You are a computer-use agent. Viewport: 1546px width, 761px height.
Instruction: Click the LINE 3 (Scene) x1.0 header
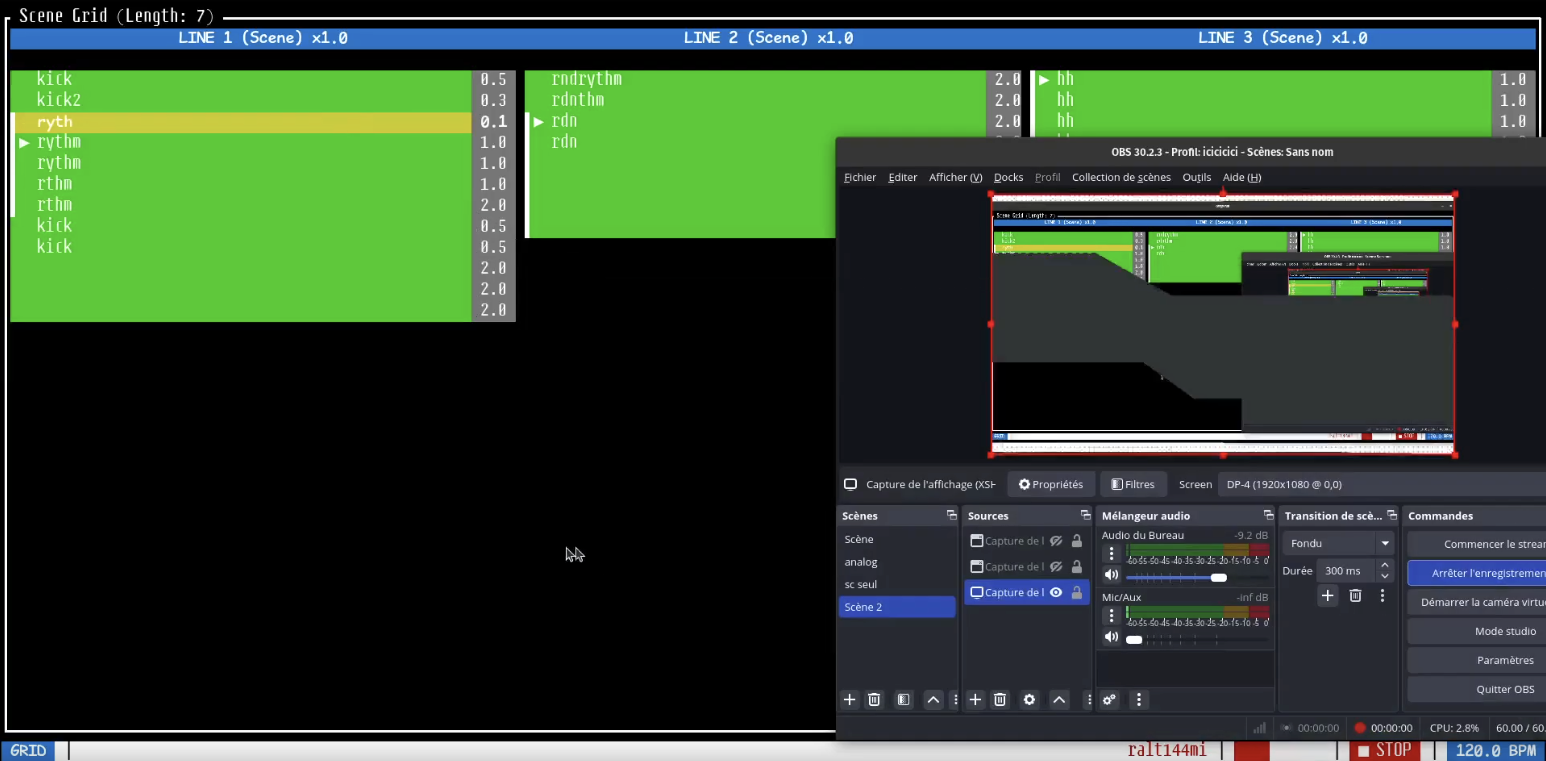point(1282,38)
